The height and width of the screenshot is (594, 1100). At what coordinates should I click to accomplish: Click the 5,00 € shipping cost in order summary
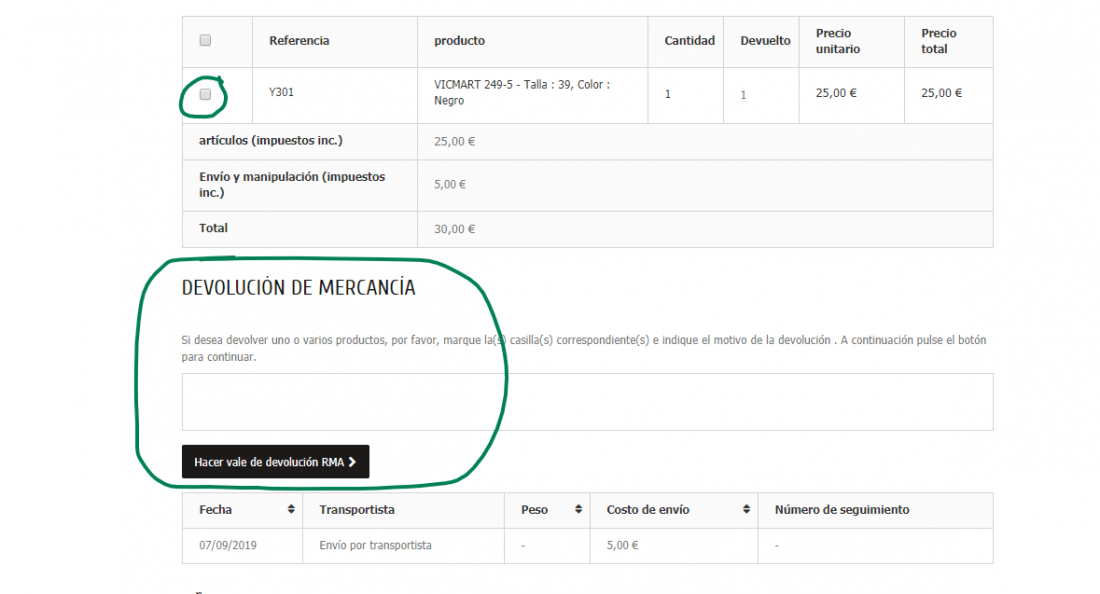pos(450,184)
